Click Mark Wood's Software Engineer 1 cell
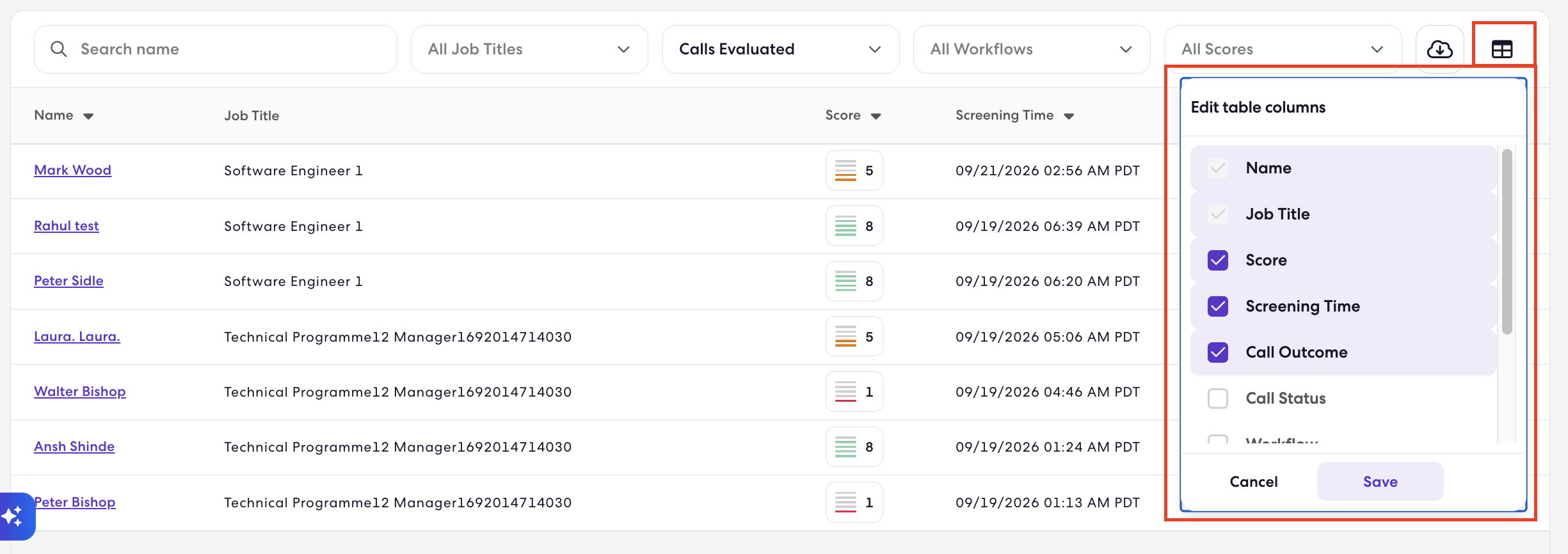1568x554 pixels. point(293,171)
